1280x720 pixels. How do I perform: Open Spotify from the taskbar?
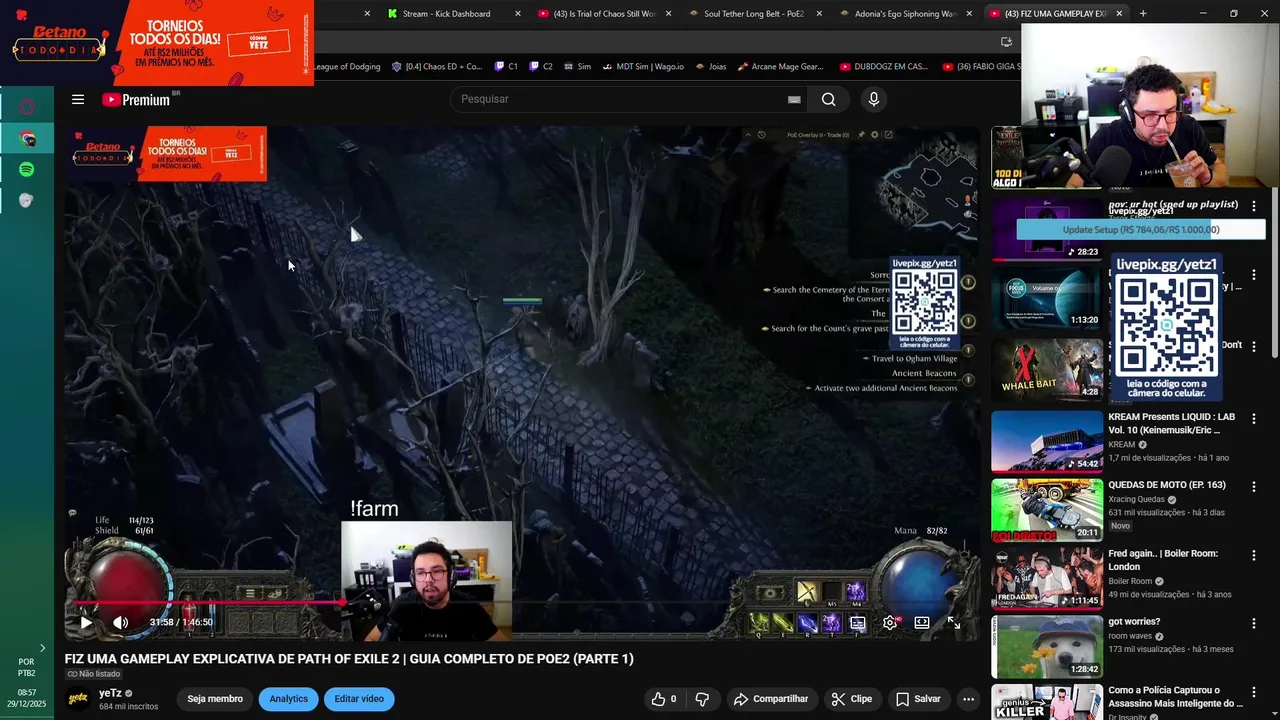(27, 169)
